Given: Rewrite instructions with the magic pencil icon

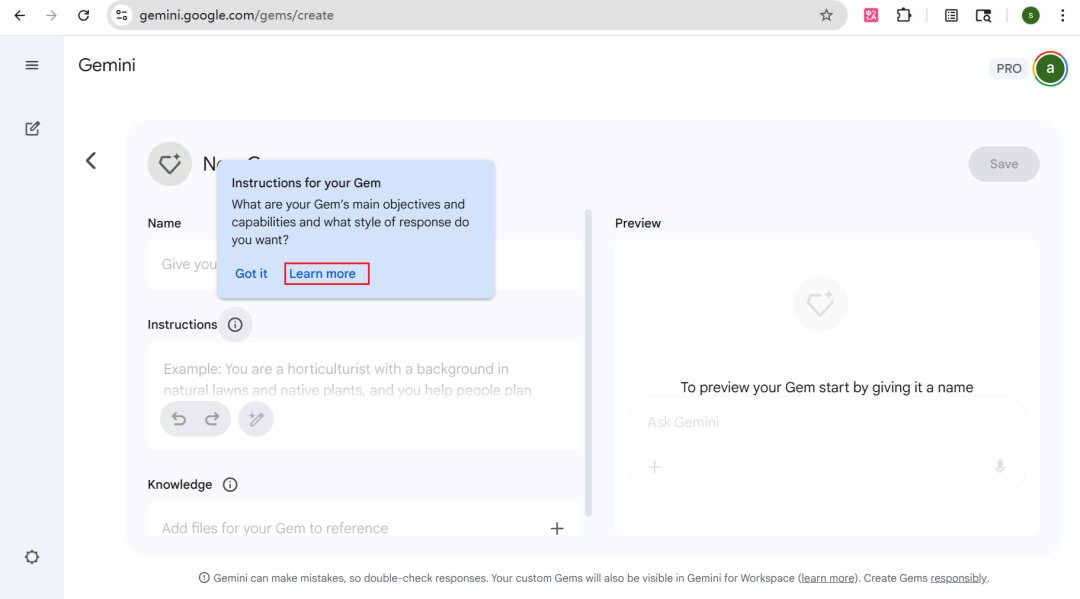Looking at the screenshot, I should 256,419.
